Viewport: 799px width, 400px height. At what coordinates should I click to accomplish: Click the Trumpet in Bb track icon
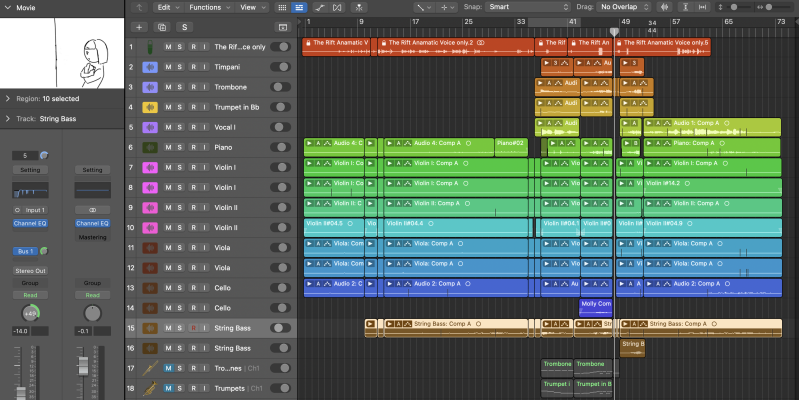(149, 107)
